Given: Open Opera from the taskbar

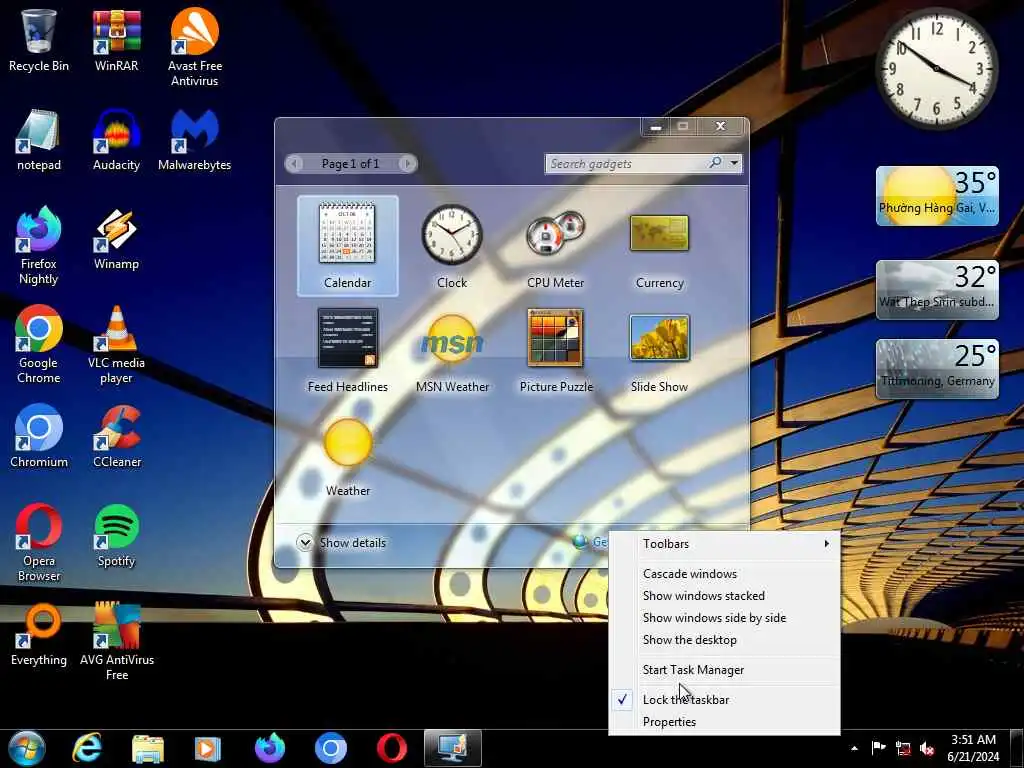Looking at the screenshot, I should (x=391, y=748).
